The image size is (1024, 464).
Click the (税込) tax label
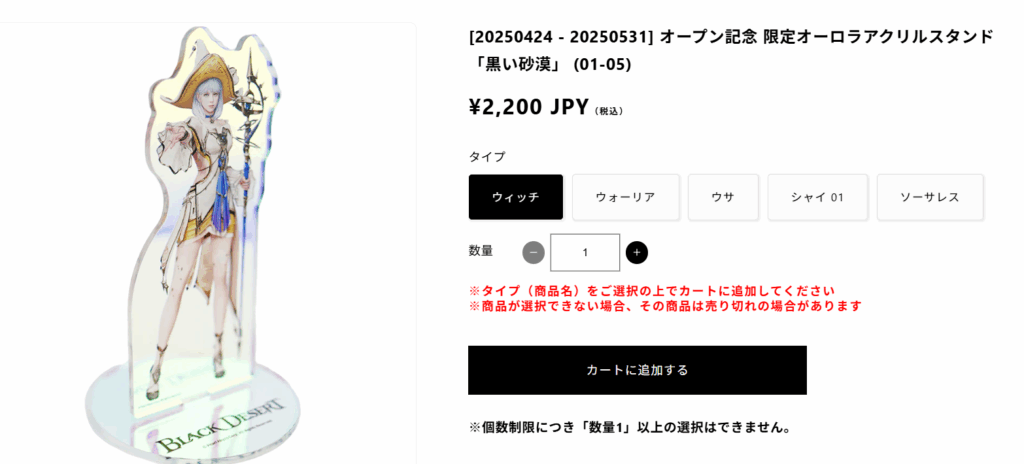pyautogui.click(x=609, y=111)
